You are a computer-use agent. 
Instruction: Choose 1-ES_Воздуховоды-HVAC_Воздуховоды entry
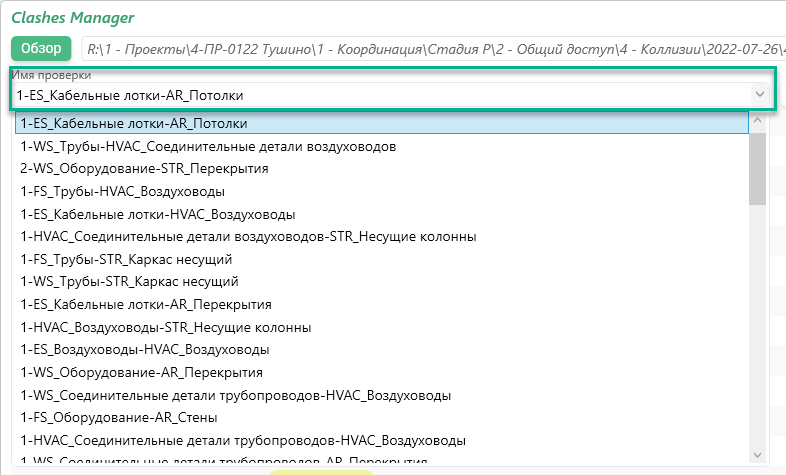(382, 350)
